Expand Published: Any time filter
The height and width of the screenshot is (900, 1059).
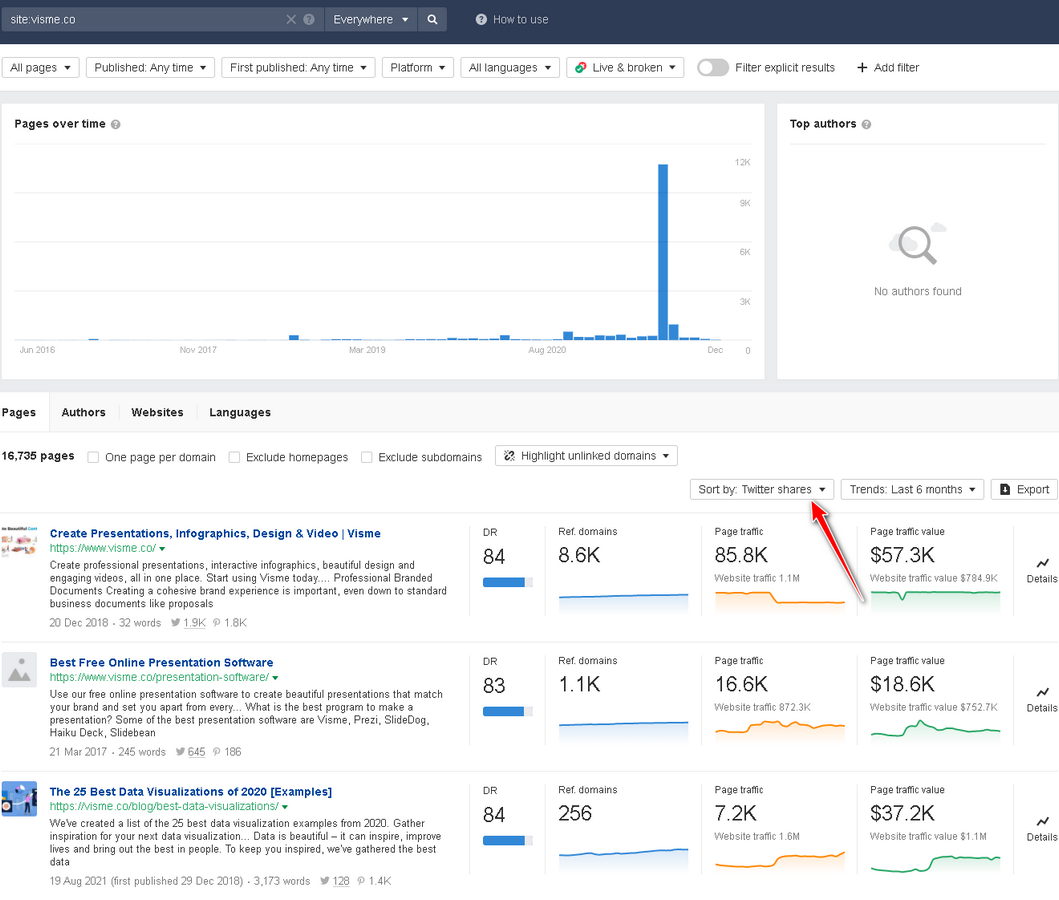150,68
